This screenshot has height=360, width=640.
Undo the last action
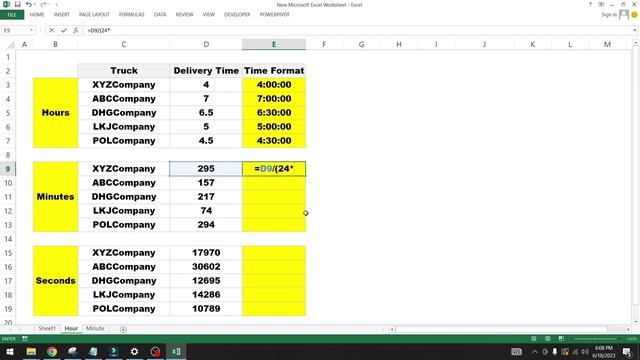[x=28, y=4]
